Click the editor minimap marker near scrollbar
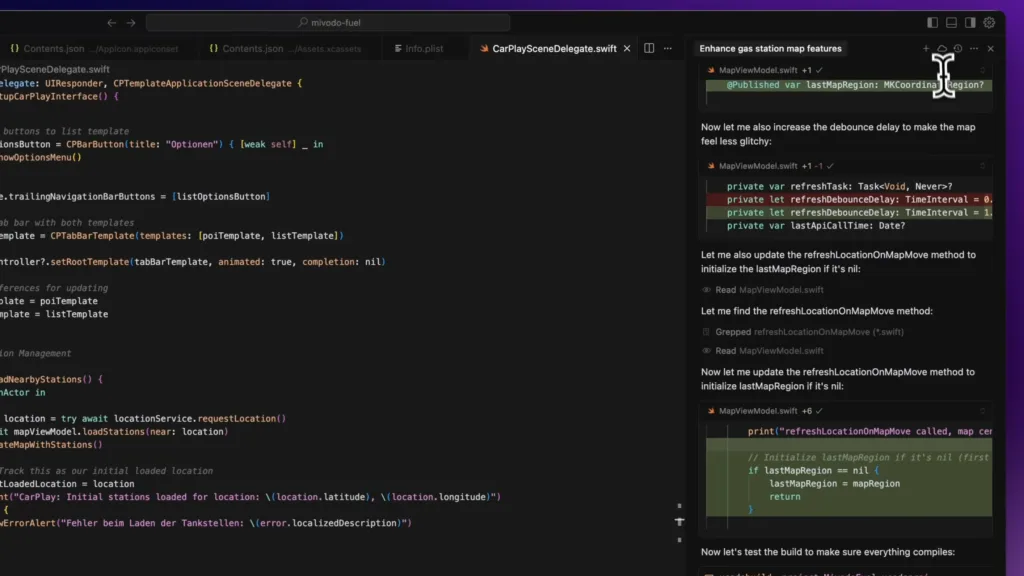The width and height of the screenshot is (1024, 576). pyautogui.click(x=679, y=522)
